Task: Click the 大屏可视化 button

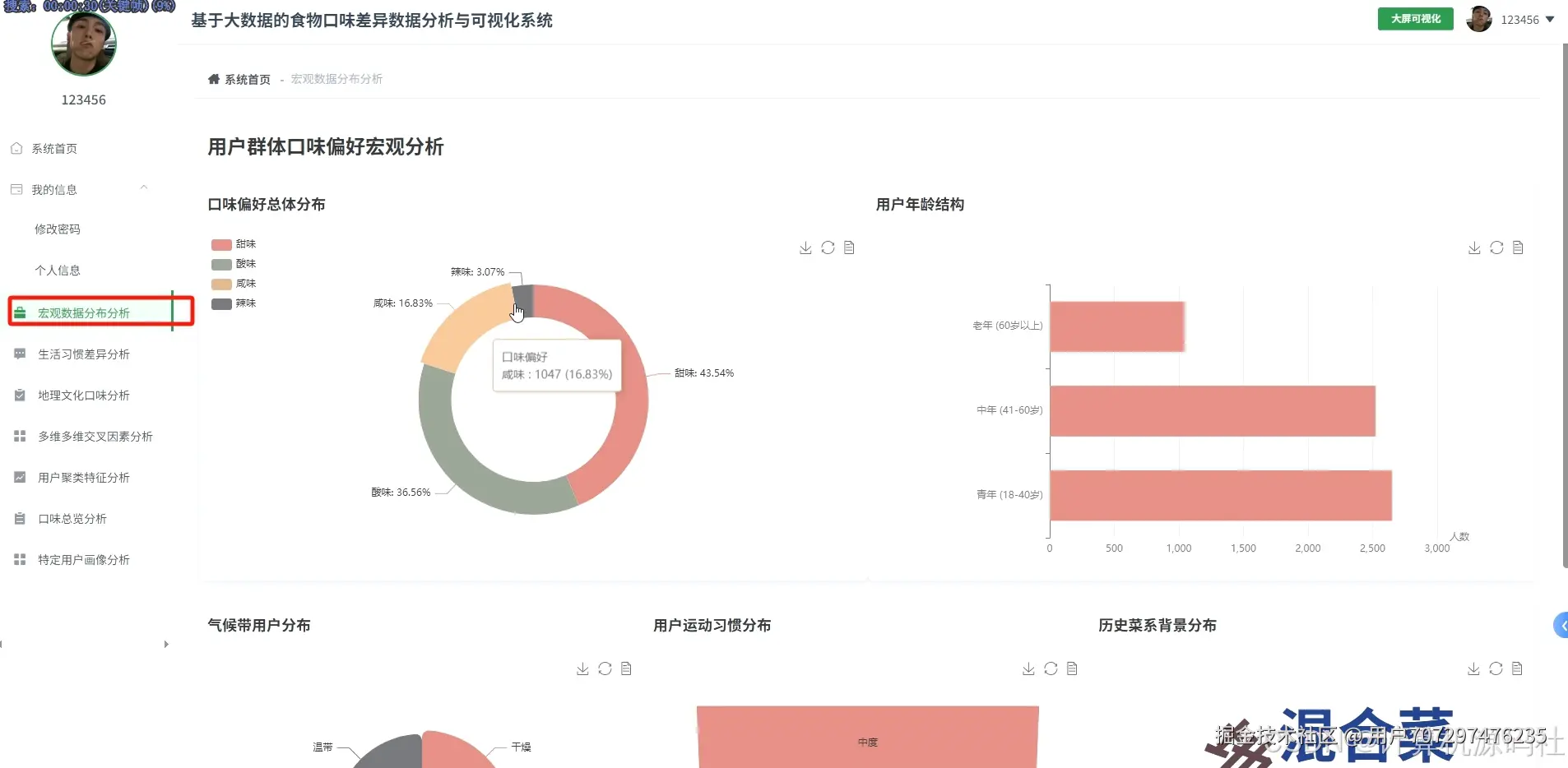Action: tap(1414, 18)
